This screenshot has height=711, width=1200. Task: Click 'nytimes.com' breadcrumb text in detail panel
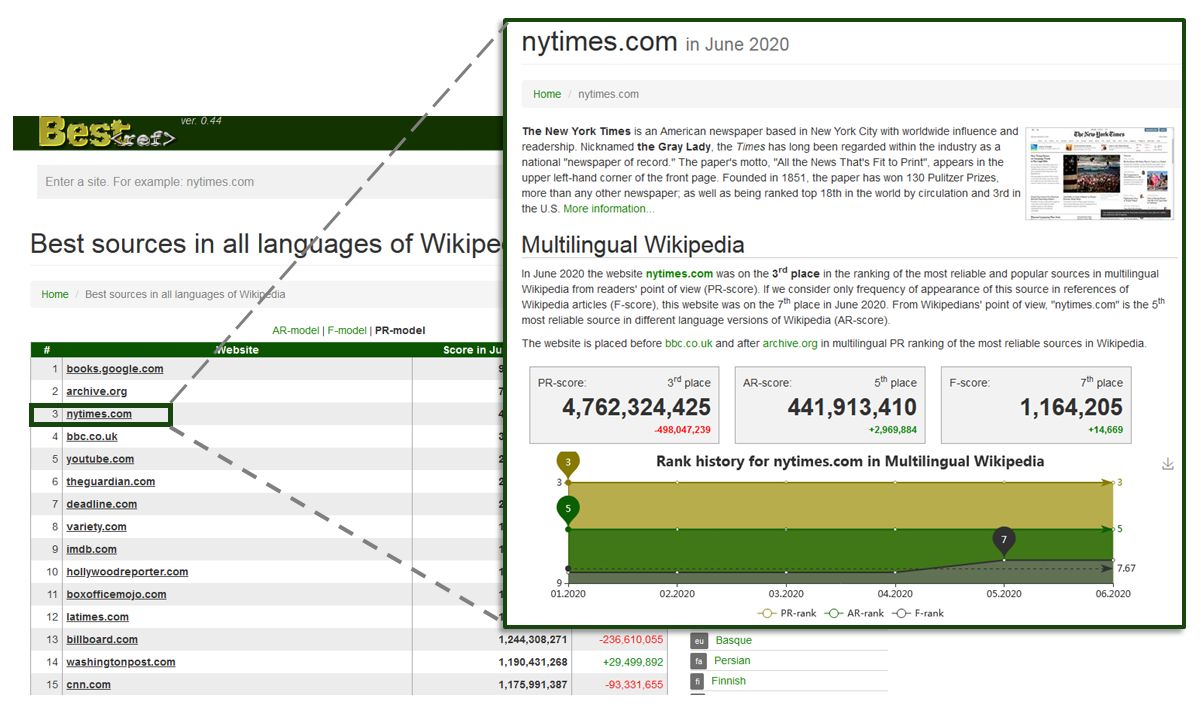pos(608,94)
